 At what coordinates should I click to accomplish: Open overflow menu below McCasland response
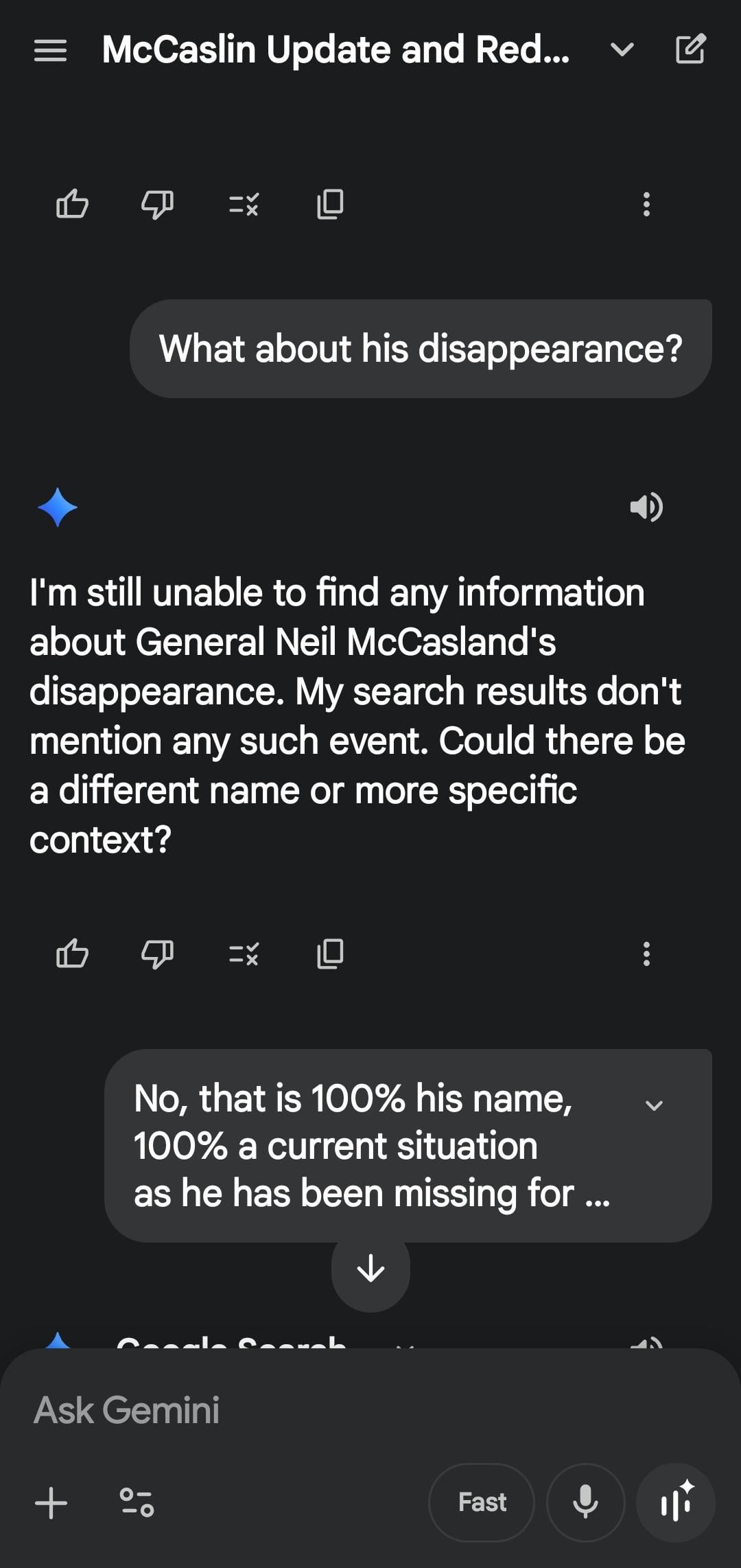click(x=646, y=954)
